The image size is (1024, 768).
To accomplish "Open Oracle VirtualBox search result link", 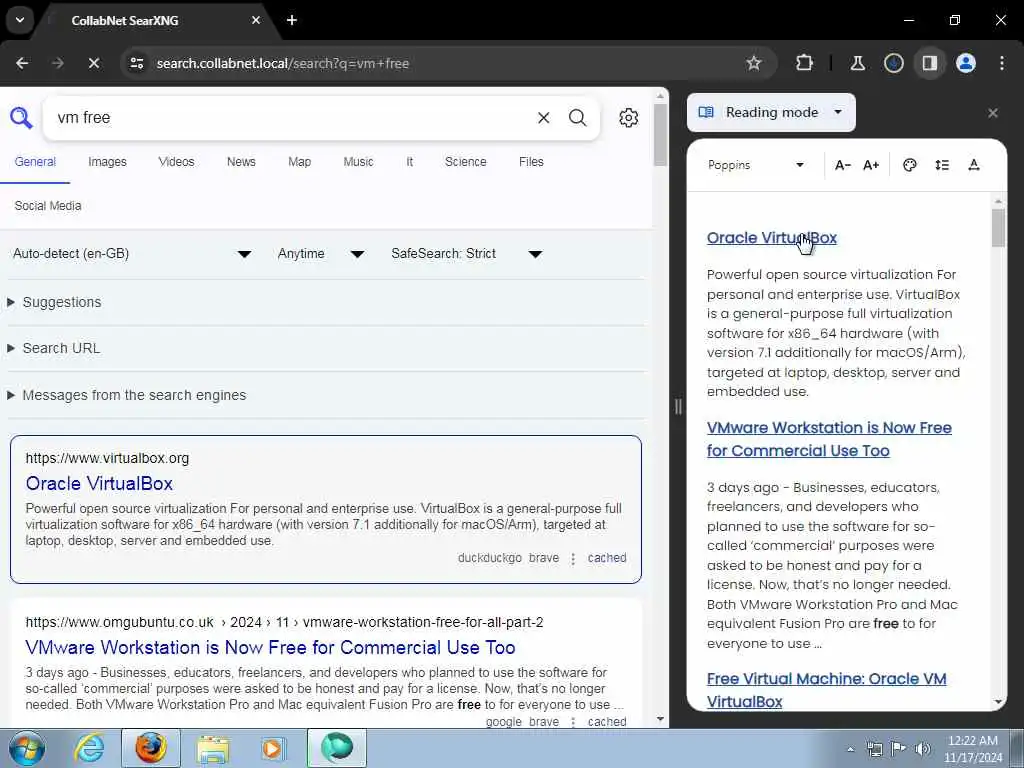I will pos(99,483).
